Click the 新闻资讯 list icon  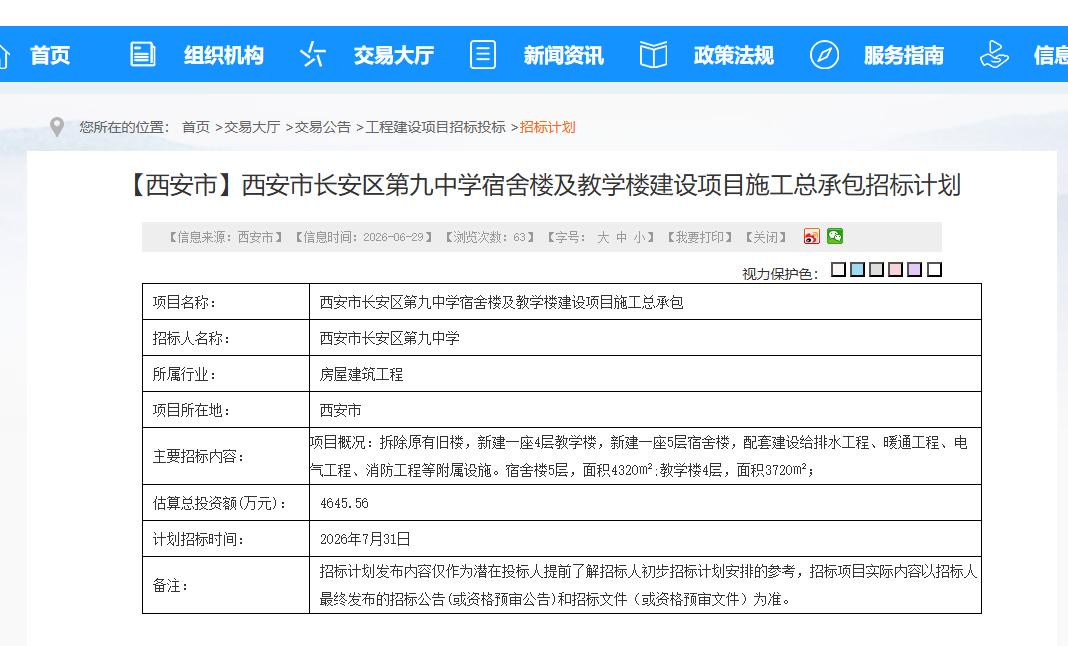point(483,55)
